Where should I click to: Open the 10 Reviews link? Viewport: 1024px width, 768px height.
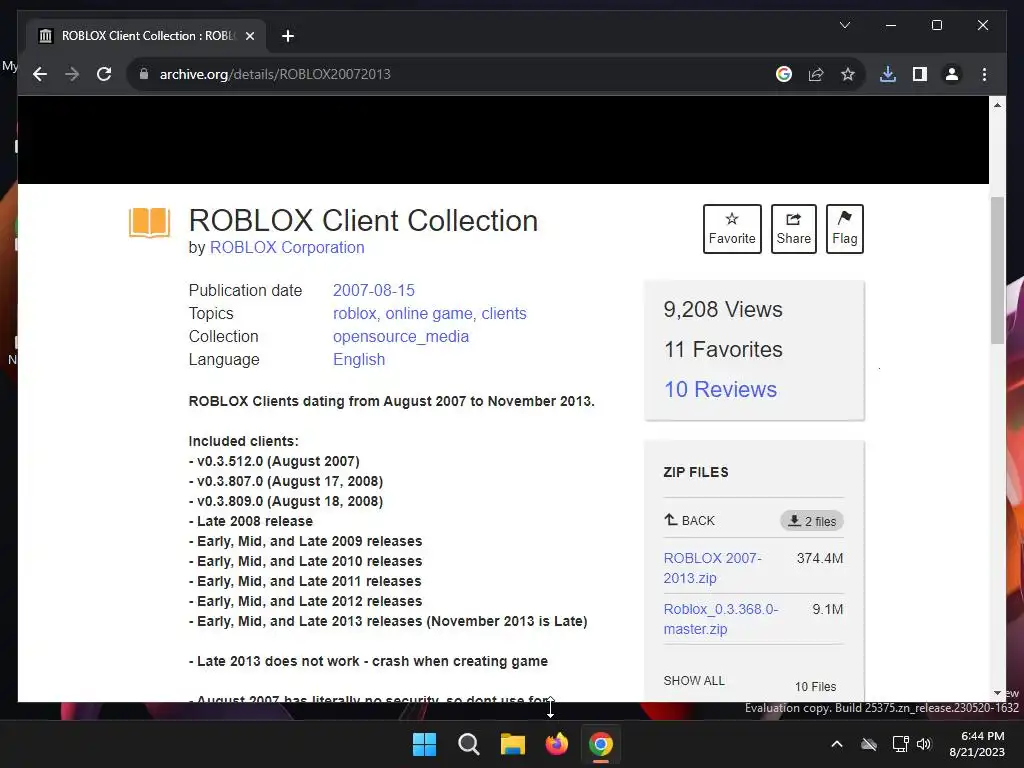(720, 389)
